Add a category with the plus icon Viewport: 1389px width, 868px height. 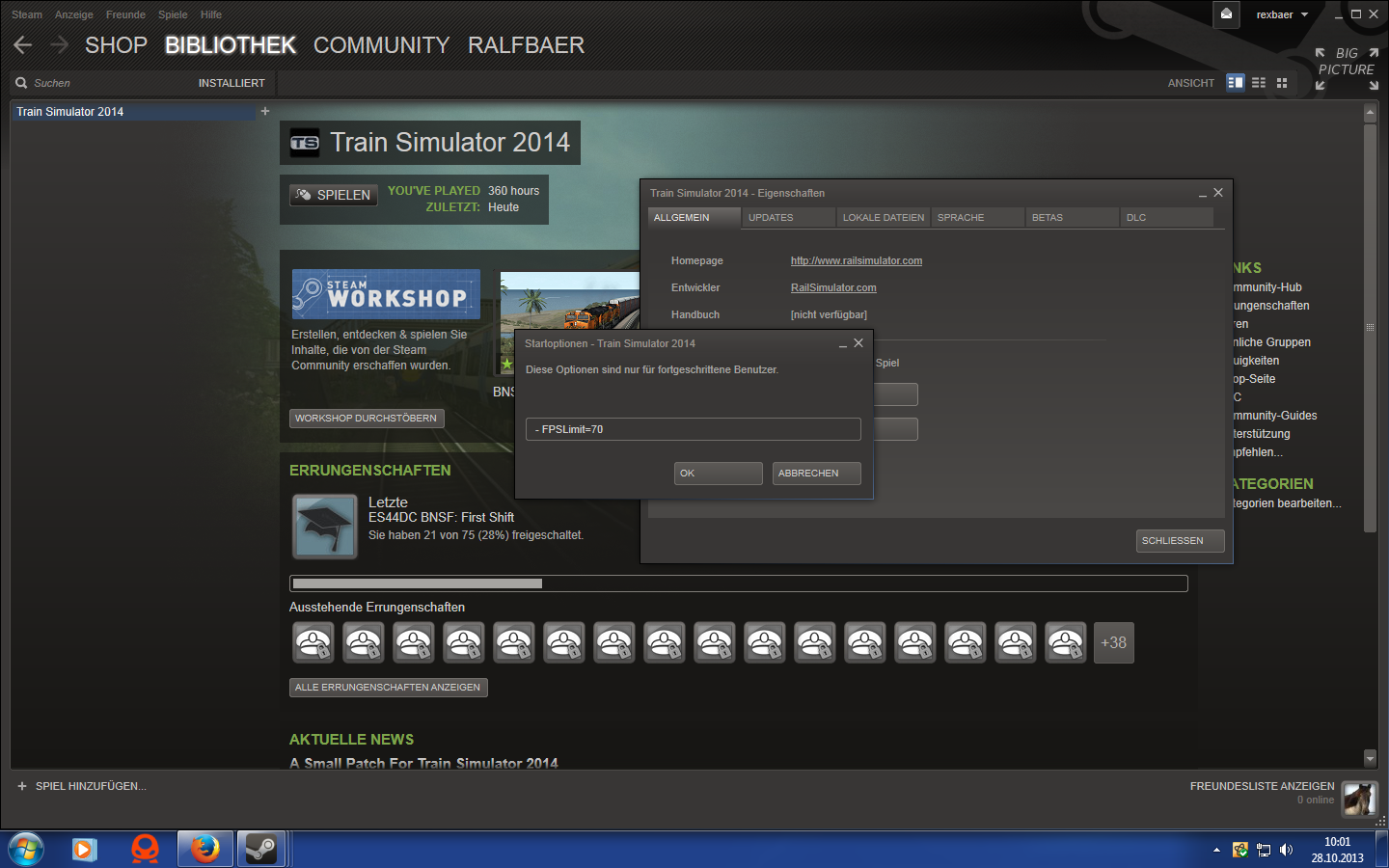(x=265, y=111)
